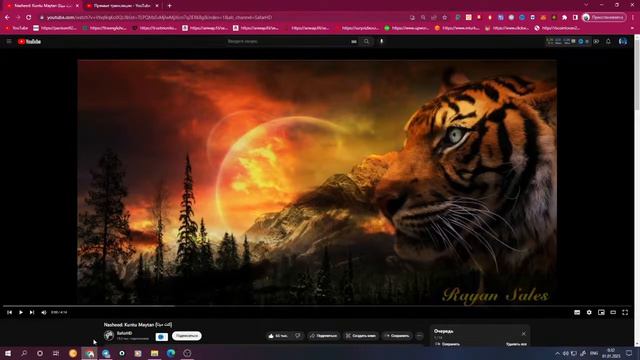
Task: Click the Подписаться subscribe button
Action: (187, 336)
